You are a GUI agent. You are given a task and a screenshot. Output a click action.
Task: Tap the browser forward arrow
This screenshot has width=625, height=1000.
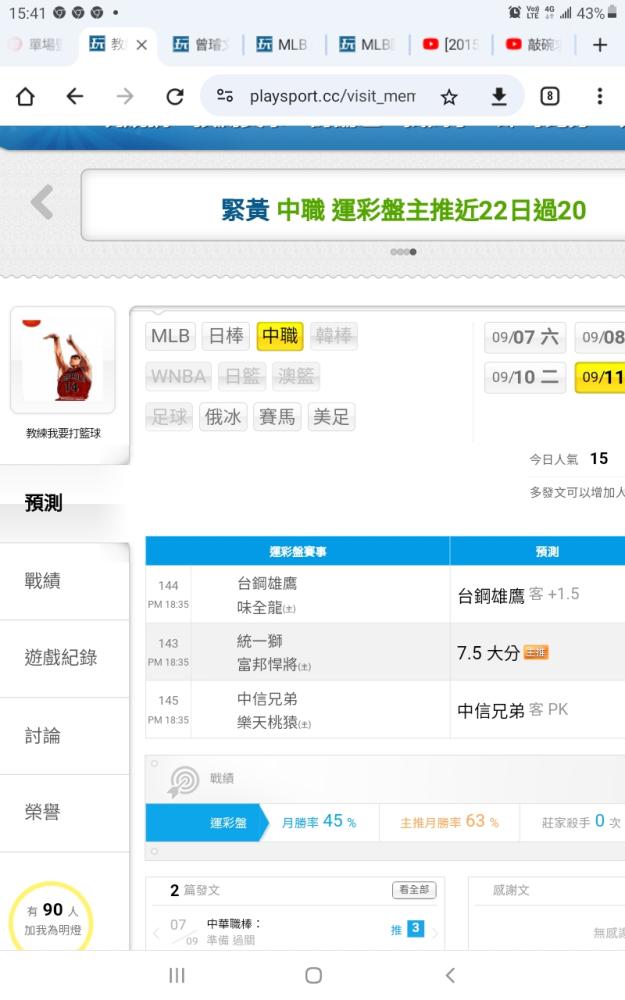click(125, 96)
